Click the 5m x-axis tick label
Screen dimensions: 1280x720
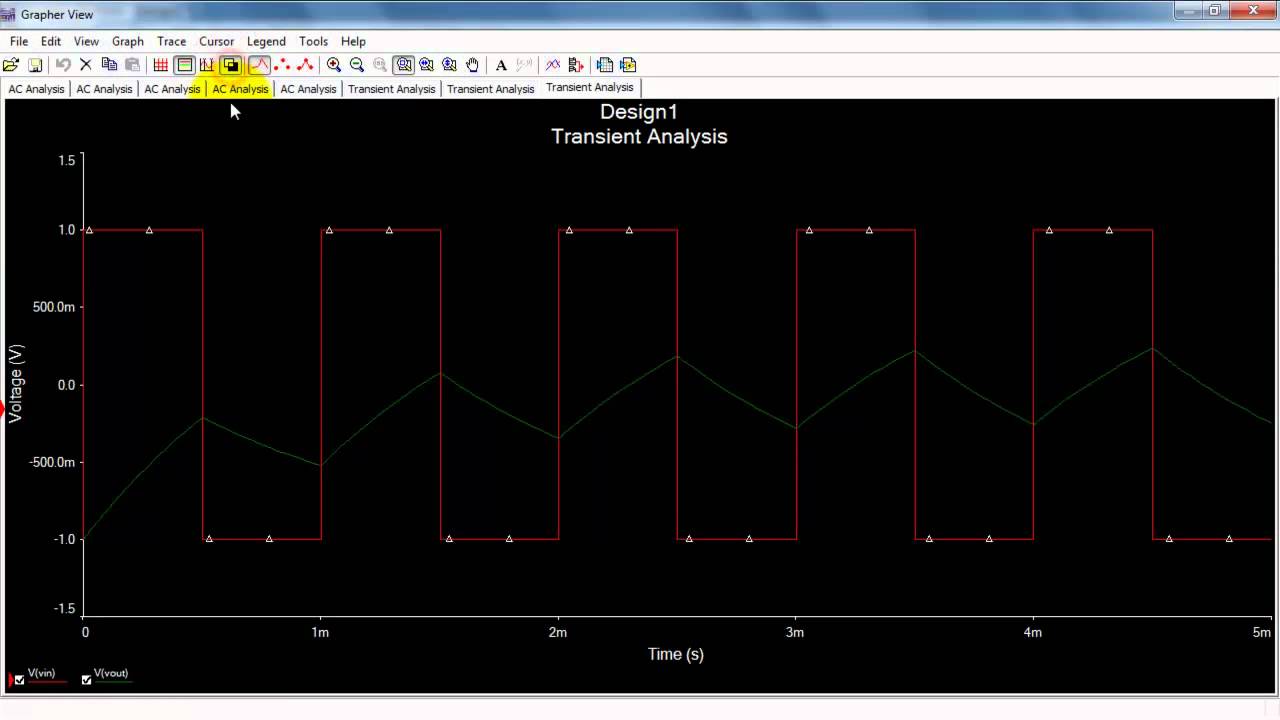coord(1262,632)
